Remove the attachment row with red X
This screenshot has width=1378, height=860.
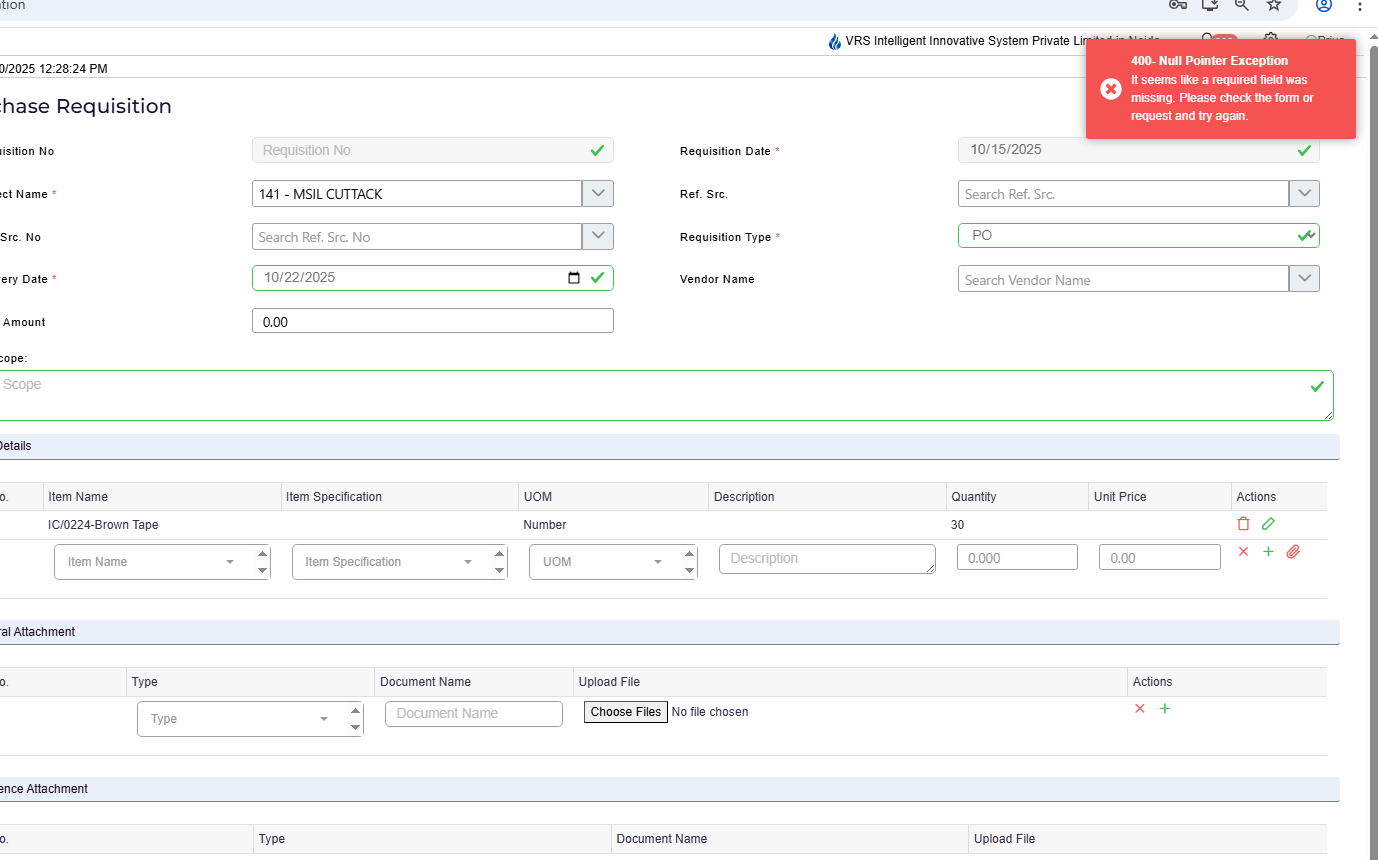1139,709
